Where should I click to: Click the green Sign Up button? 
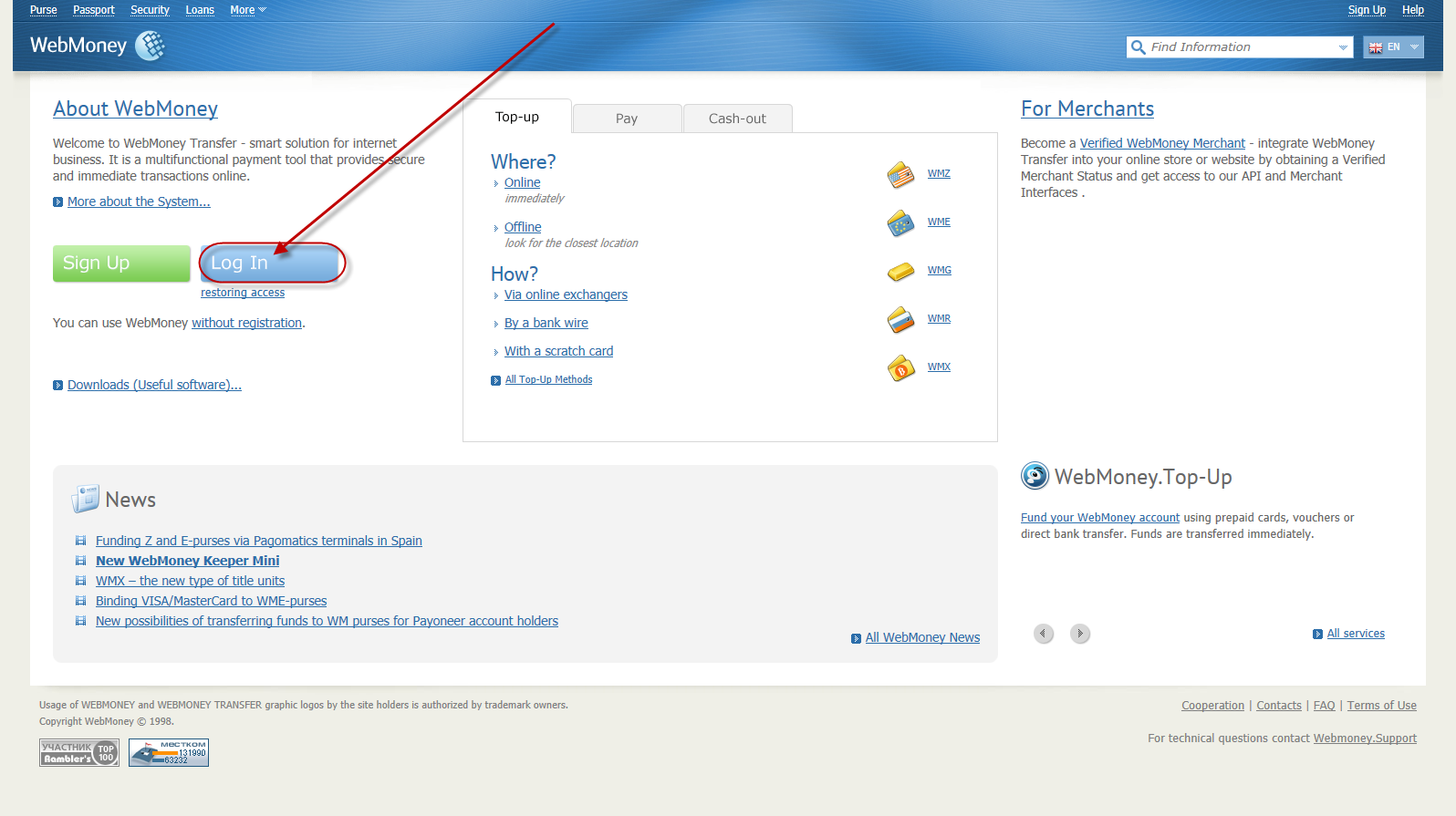point(121,263)
